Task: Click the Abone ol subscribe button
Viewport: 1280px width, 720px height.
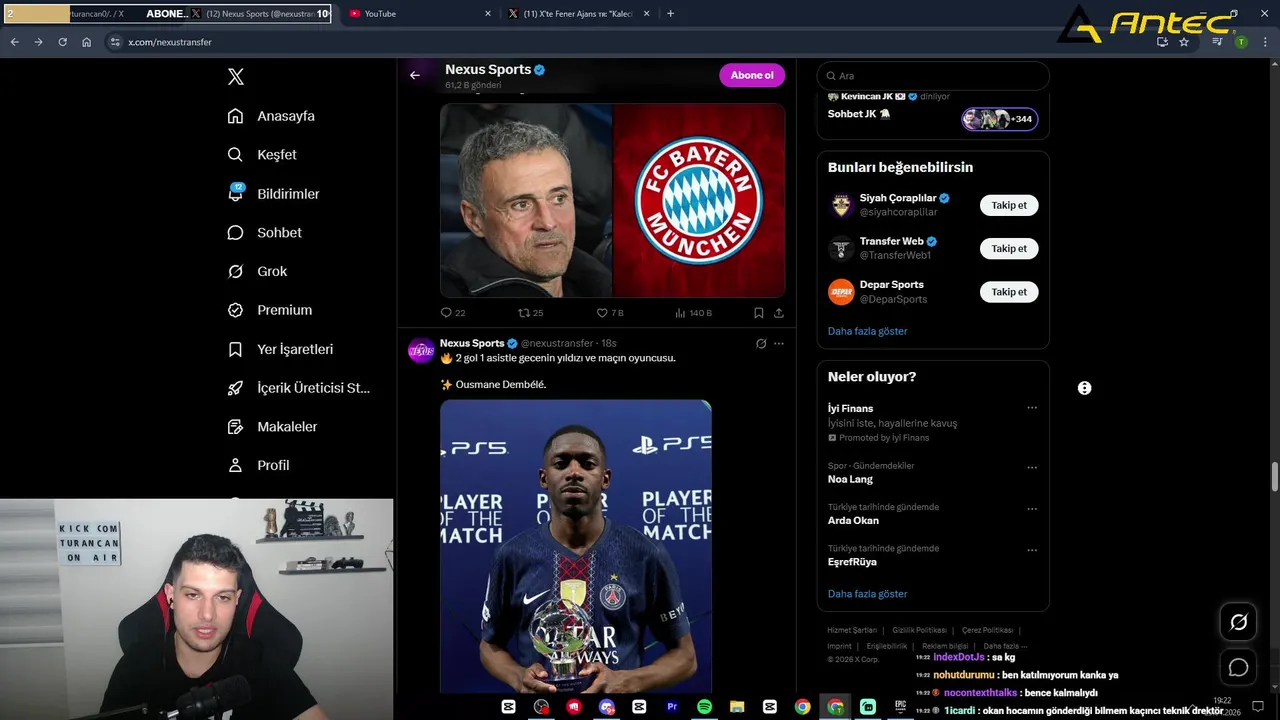Action: 752,75
